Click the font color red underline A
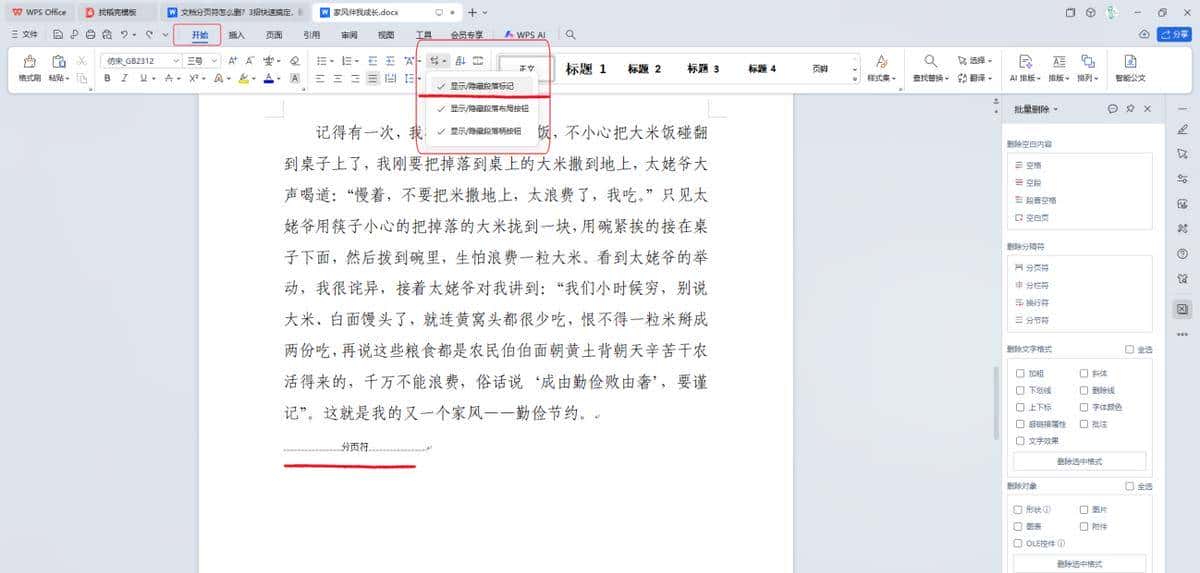Image resolution: width=1200 pixels, height=573 pixels. click(x=269, y=78)
